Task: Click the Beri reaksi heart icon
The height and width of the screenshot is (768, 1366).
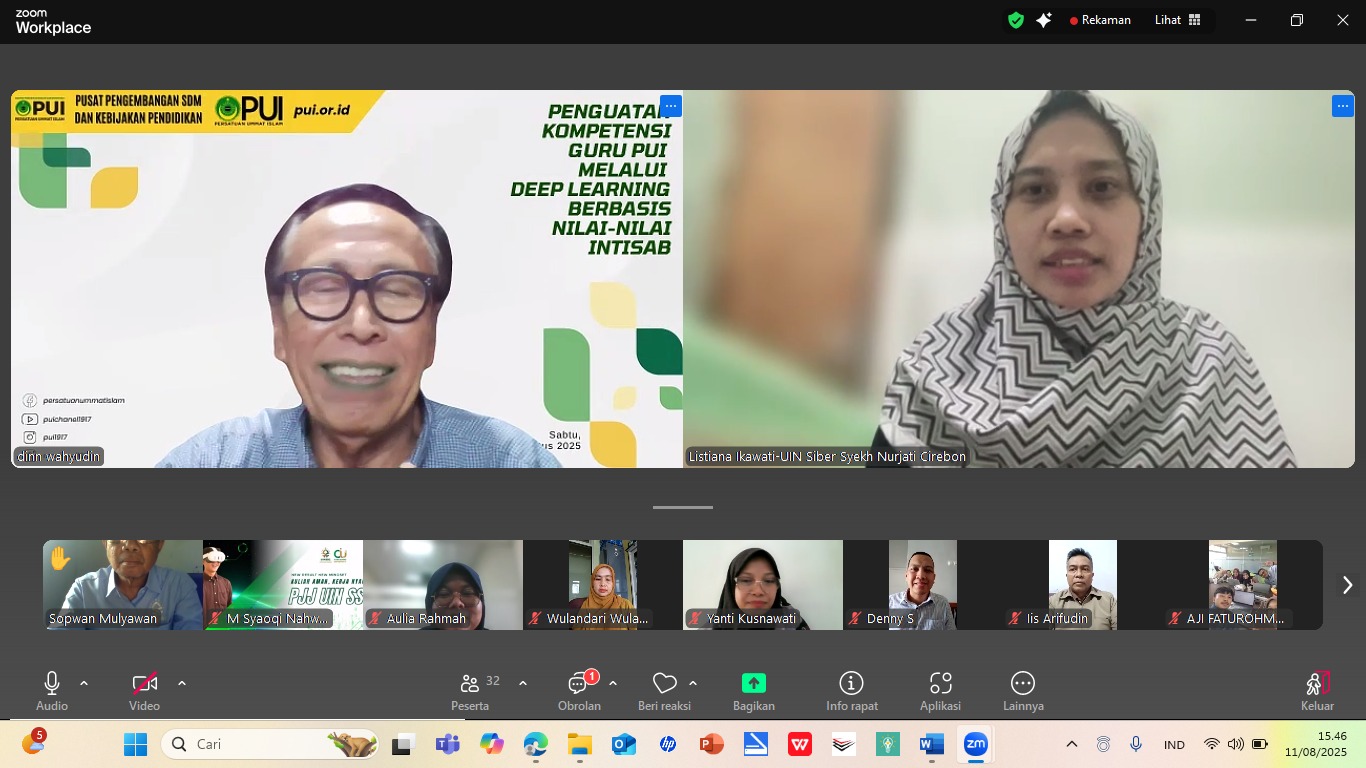Action: pos(664,684)
